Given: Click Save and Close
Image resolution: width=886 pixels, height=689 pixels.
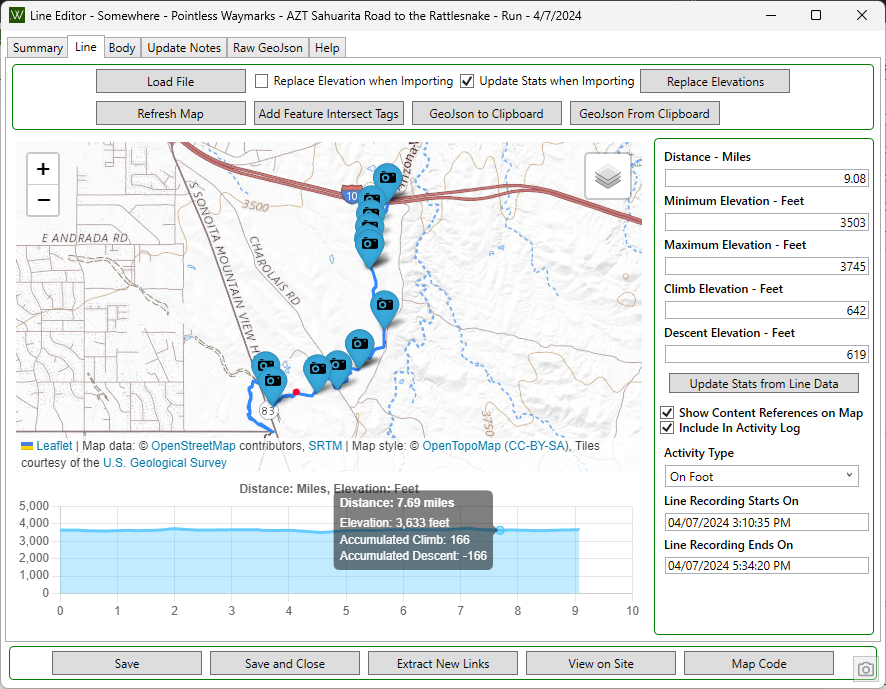Looking at the screenshot, I should coord(285,664).
